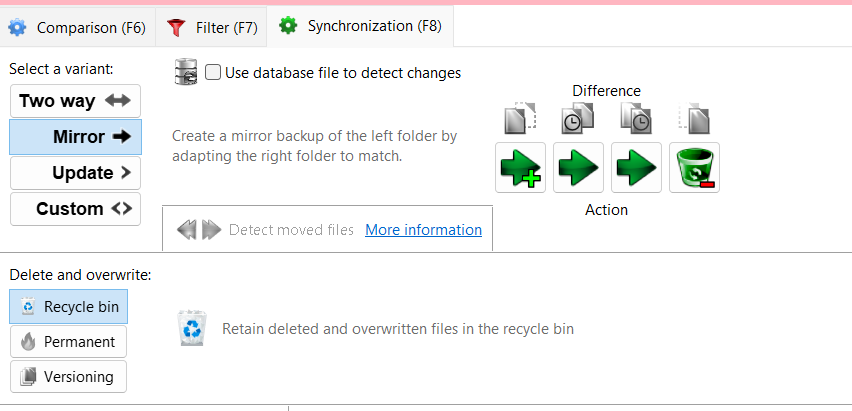
Task: Choose Versioning for deleted files
Action: [69, 377]
